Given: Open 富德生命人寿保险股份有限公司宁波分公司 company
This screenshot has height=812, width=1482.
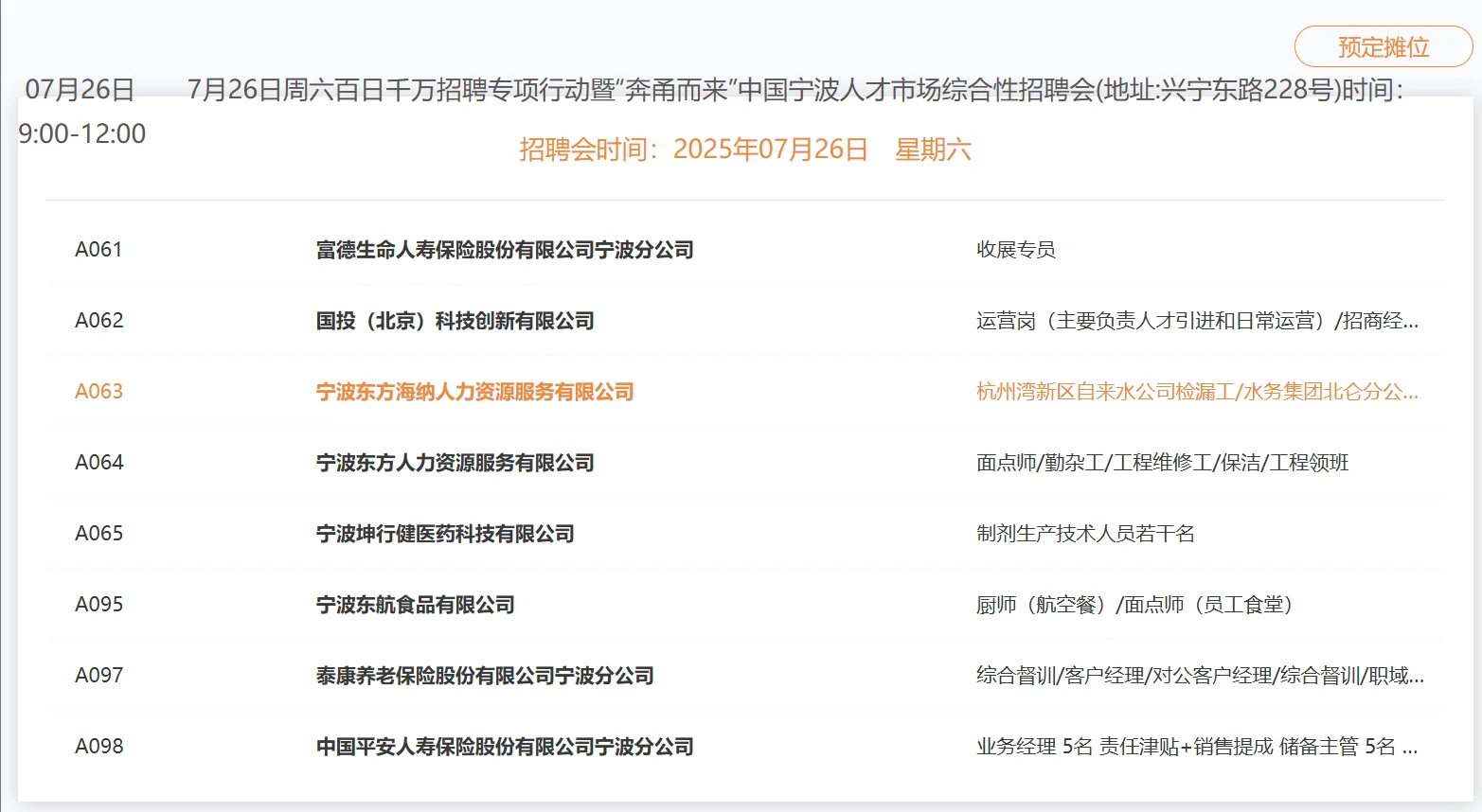Looking at the screenshot, I should 505,250.
